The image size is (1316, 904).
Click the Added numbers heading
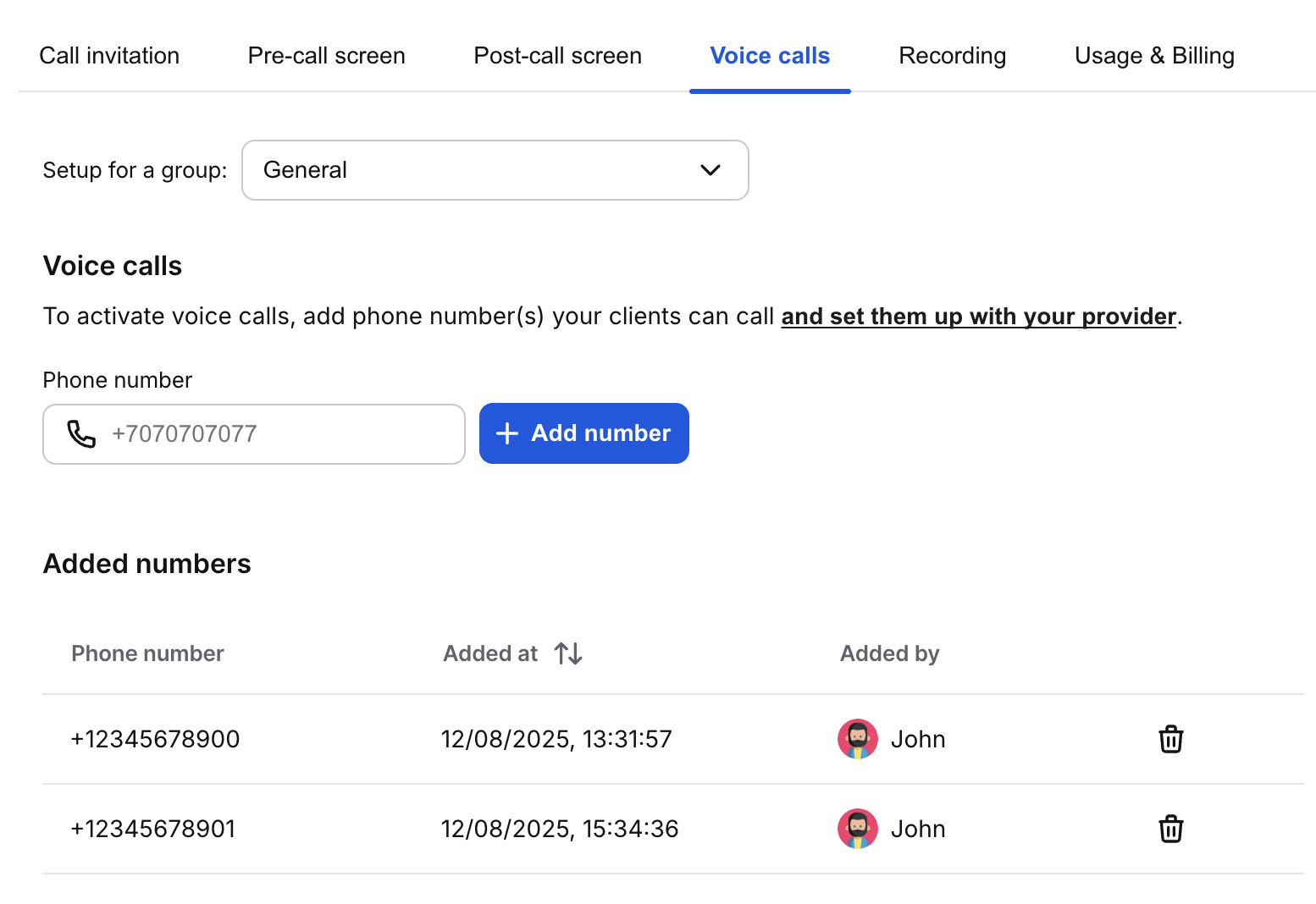pos(147,564)
